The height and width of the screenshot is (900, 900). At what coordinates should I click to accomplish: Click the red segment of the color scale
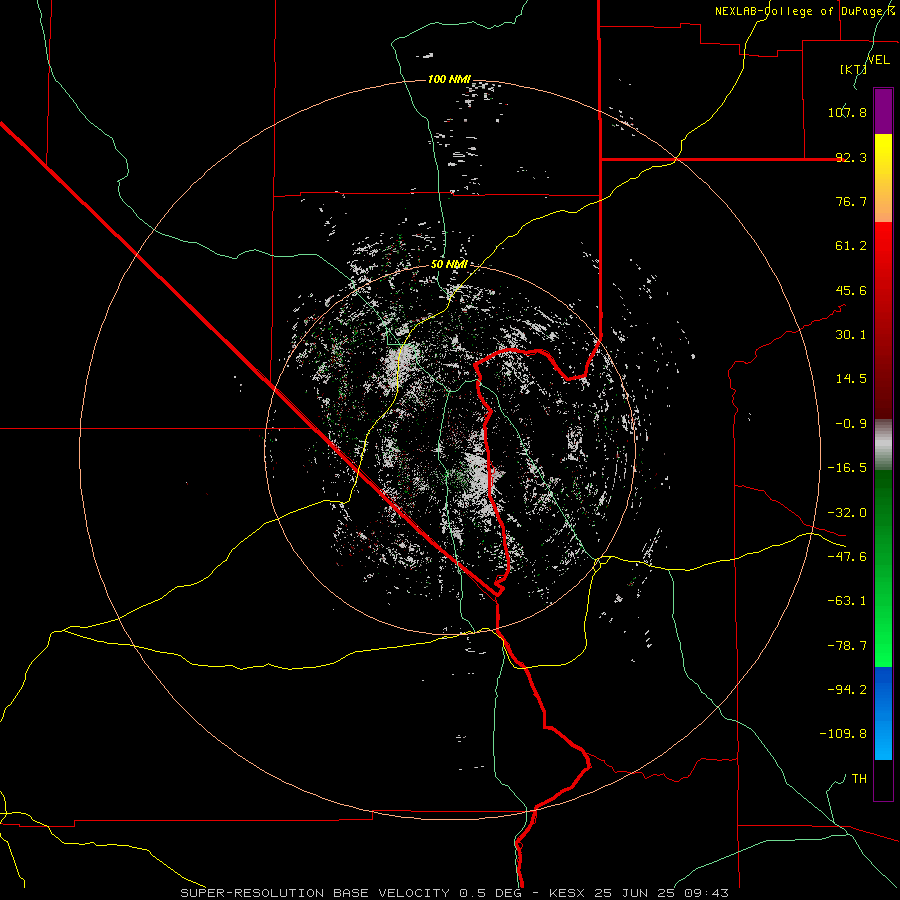883,320
